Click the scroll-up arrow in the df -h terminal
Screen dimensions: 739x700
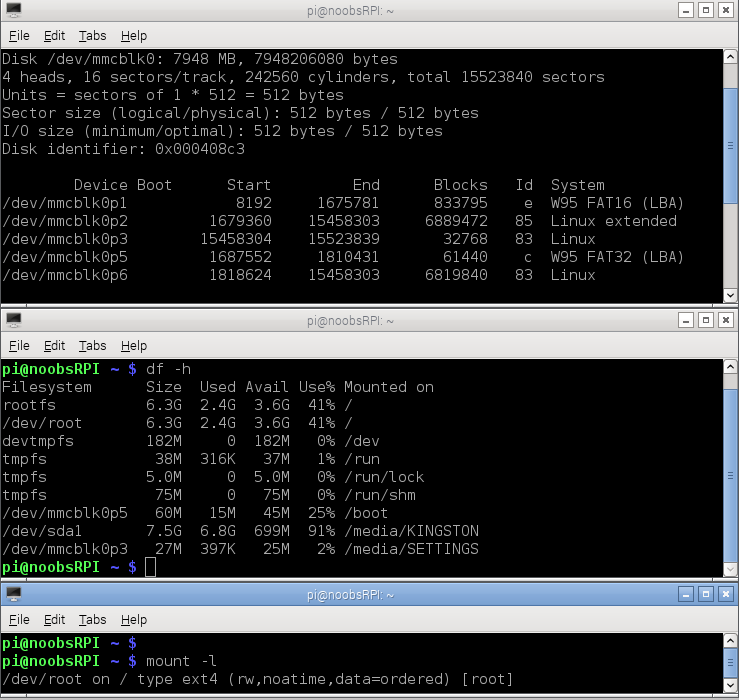pos(731,366)
